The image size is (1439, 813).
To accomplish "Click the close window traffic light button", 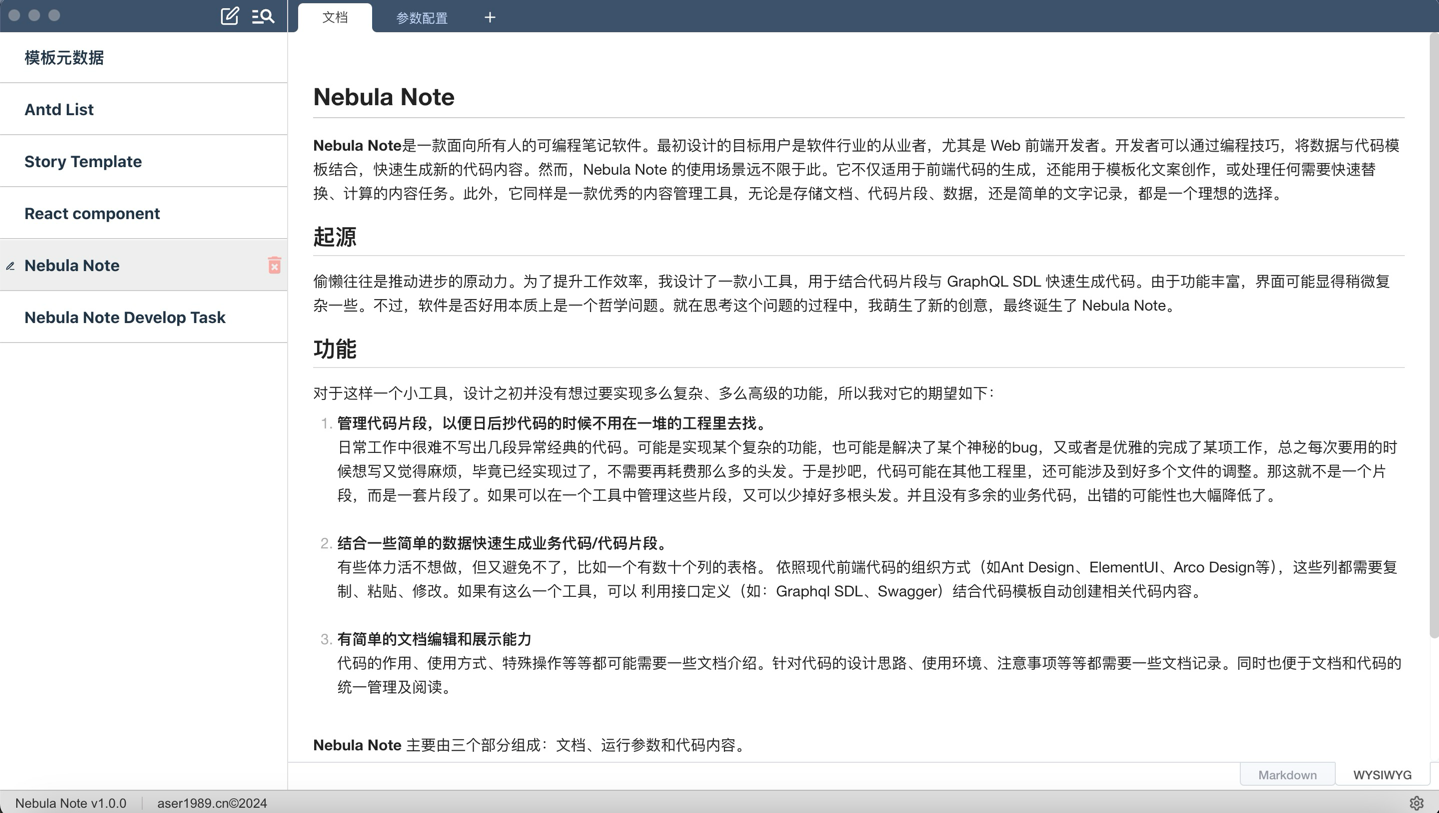I will [x=14, y=15].
